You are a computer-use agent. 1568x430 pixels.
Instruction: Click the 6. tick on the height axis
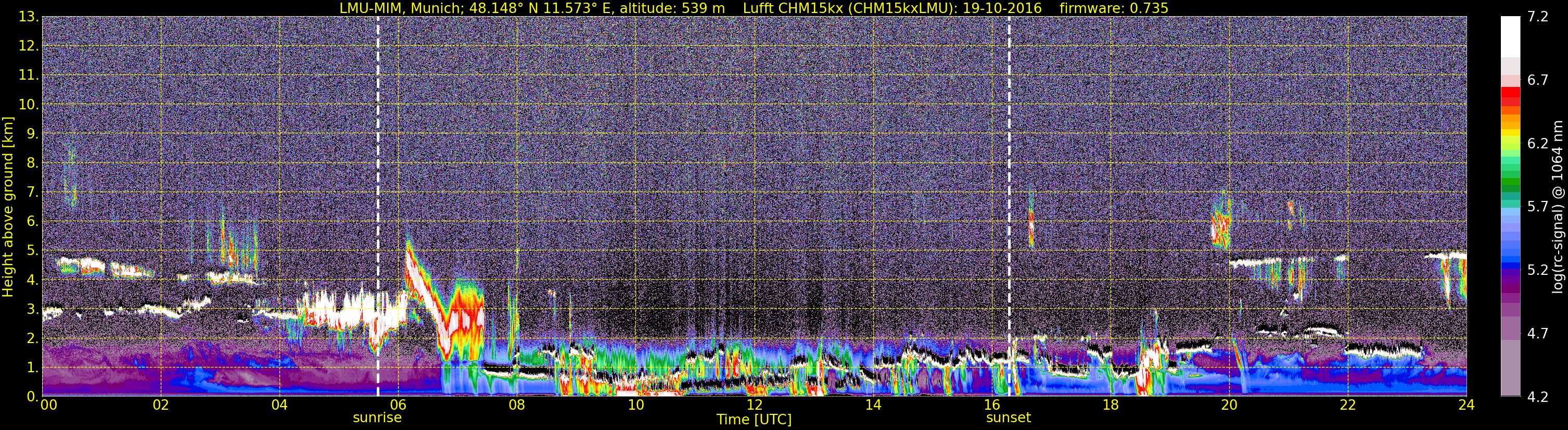point(33,222)
